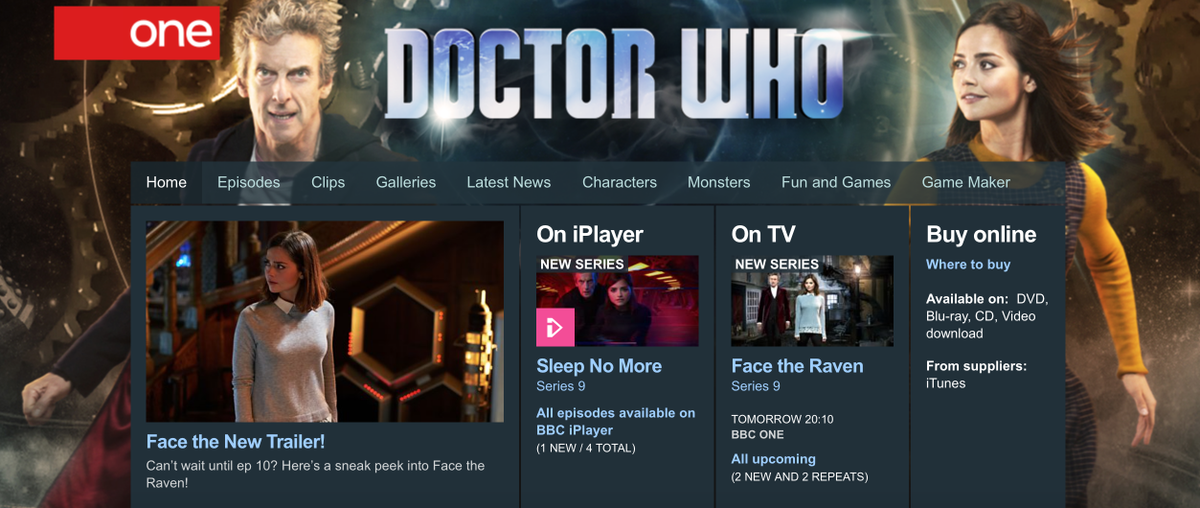Open the Face the New Trailer image

coord(325,321)
